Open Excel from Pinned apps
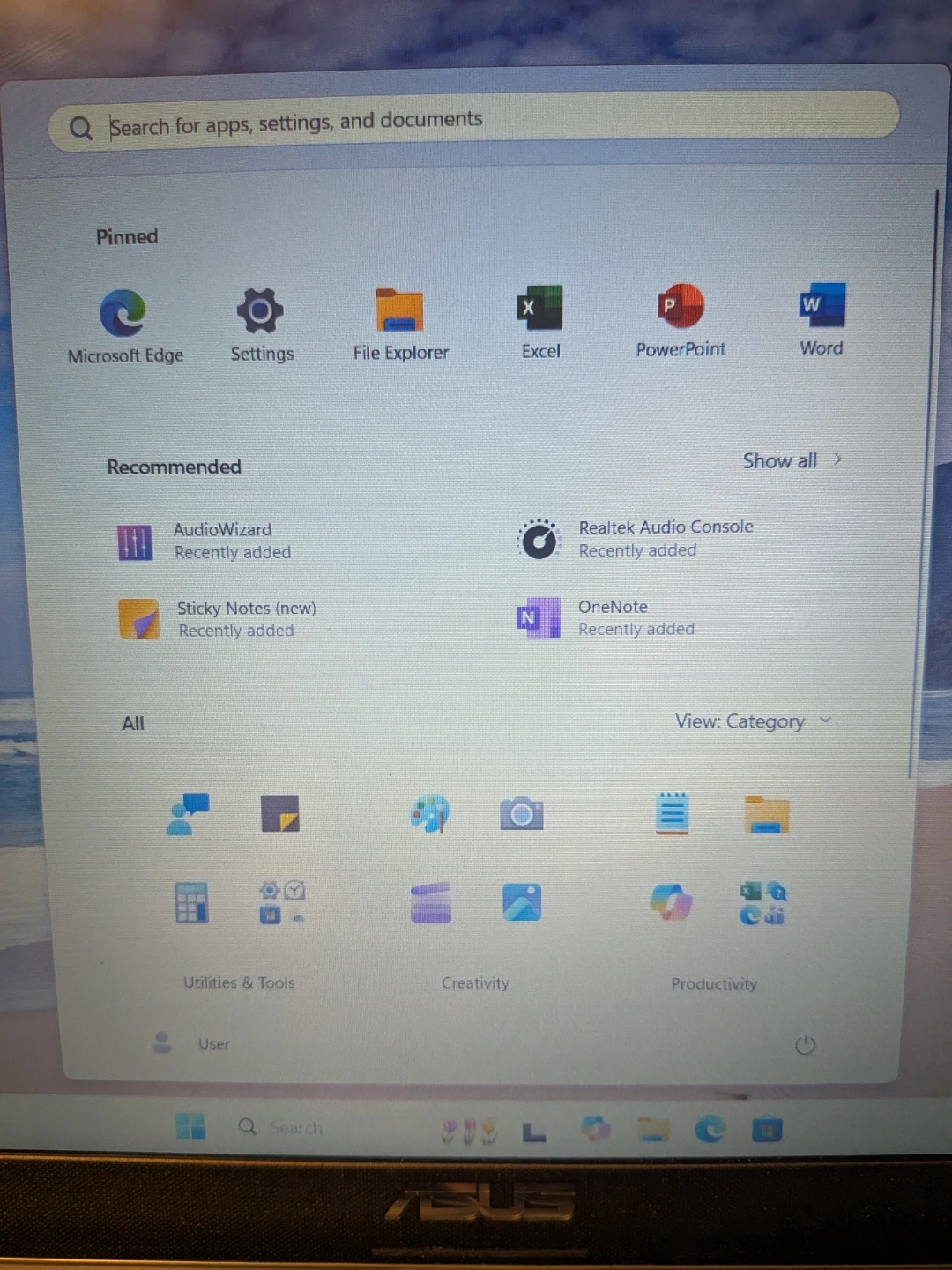This screenshot has width=952, height=1270. pyautogui.click(x=540, y=322)
